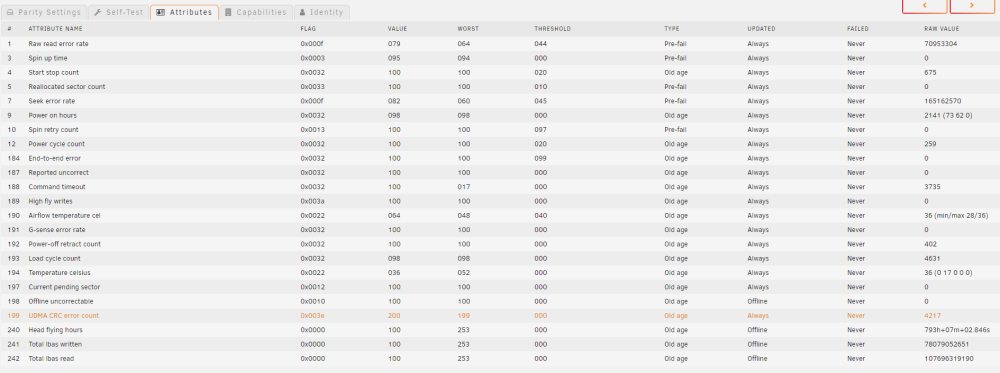Viewport: 1000px width, 373px height.
Task: Switch to the Identity tab
Action: tap(321, 12)
